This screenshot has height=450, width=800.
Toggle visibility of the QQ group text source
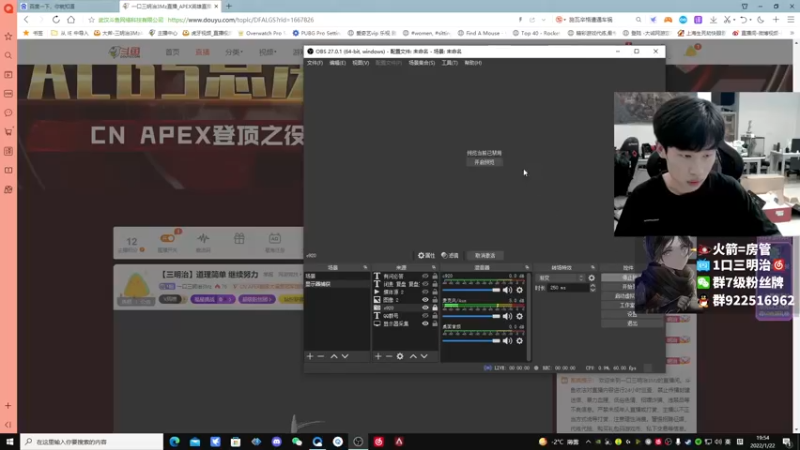click(x=425, y=316)
